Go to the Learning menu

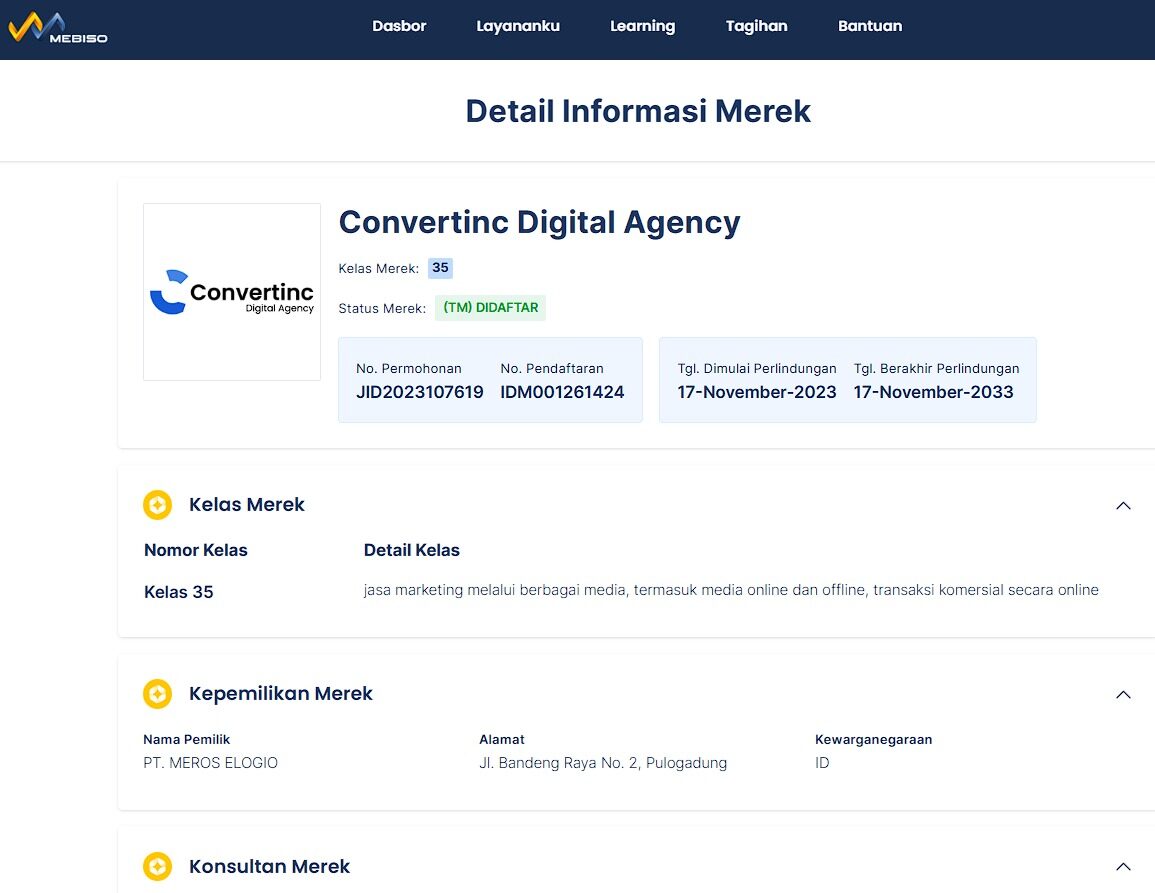tap(642, 26)
